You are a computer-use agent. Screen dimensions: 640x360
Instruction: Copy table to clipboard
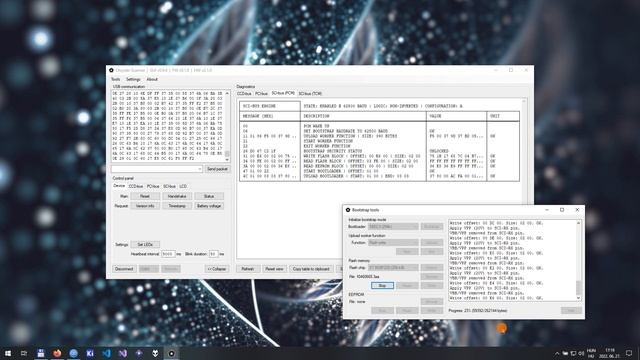click(x=311, y=269)
